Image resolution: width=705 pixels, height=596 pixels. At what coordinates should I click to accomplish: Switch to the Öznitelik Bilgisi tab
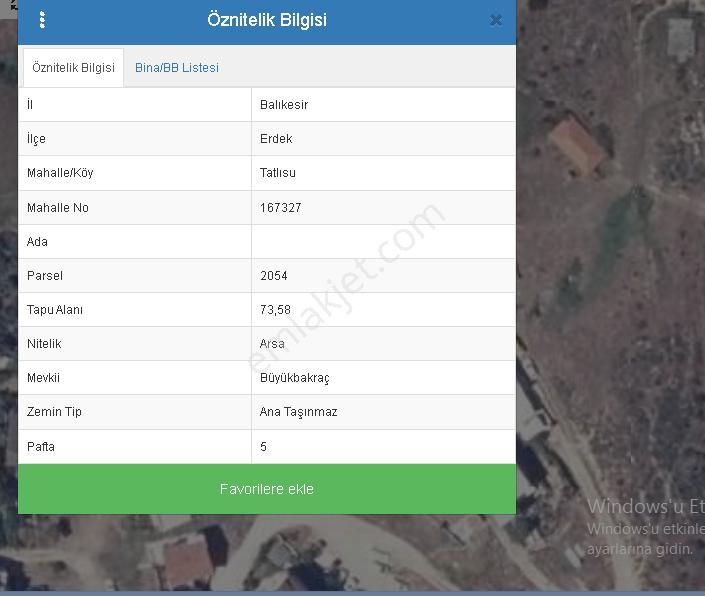73,67
